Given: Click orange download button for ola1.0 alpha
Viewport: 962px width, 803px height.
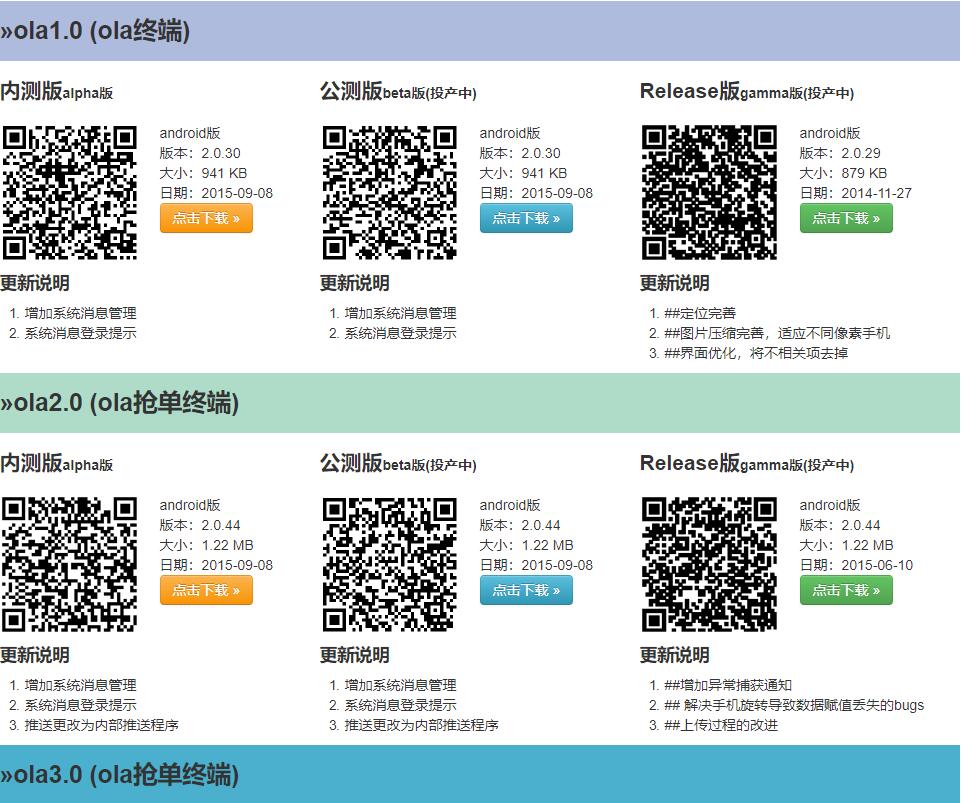Looking at the screenshot, I should [x=206, y=218].
